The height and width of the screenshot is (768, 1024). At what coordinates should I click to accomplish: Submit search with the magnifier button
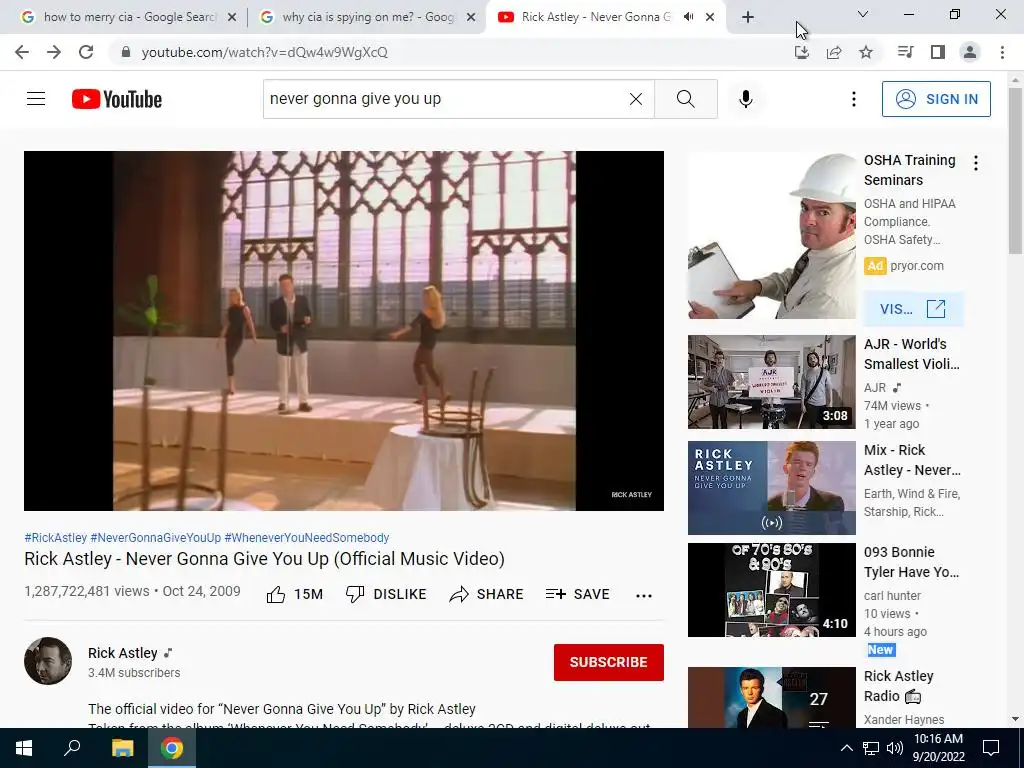(x=686, y=99)
